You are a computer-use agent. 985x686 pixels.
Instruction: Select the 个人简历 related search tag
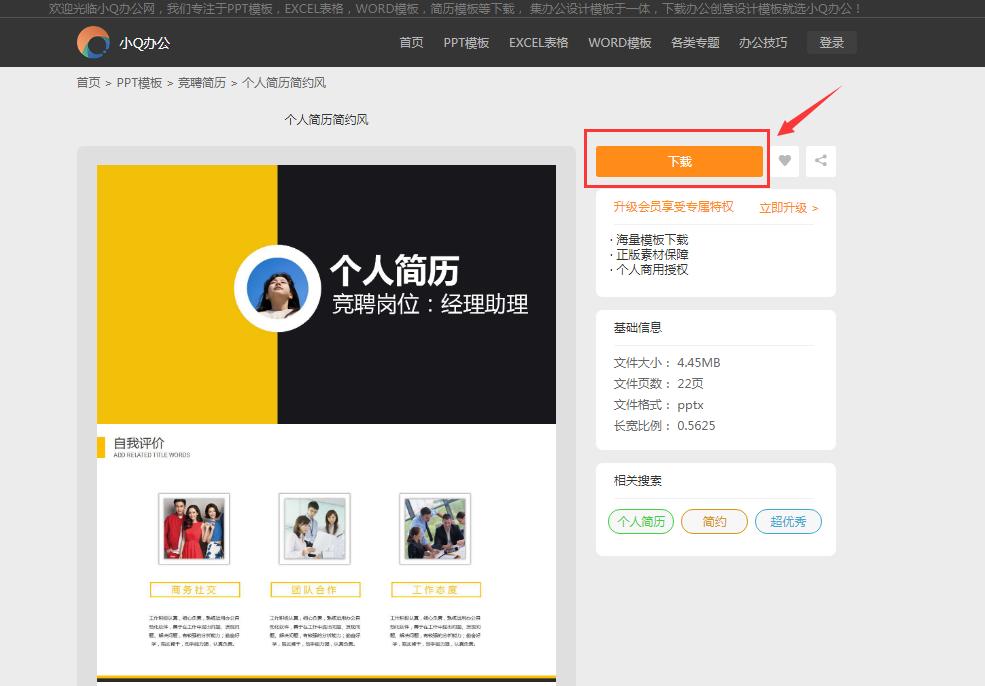click(x=641, y=521)
